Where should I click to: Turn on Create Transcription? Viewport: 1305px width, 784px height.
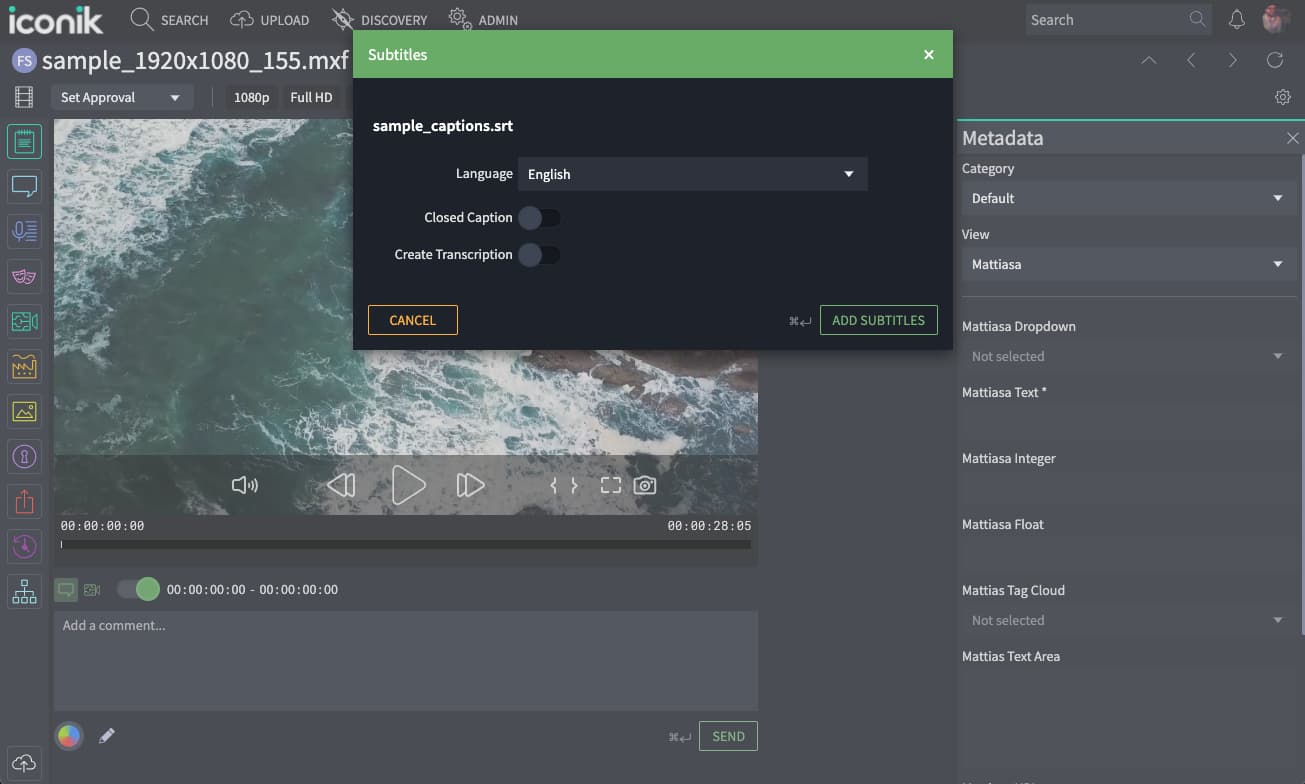click(540, 254)
